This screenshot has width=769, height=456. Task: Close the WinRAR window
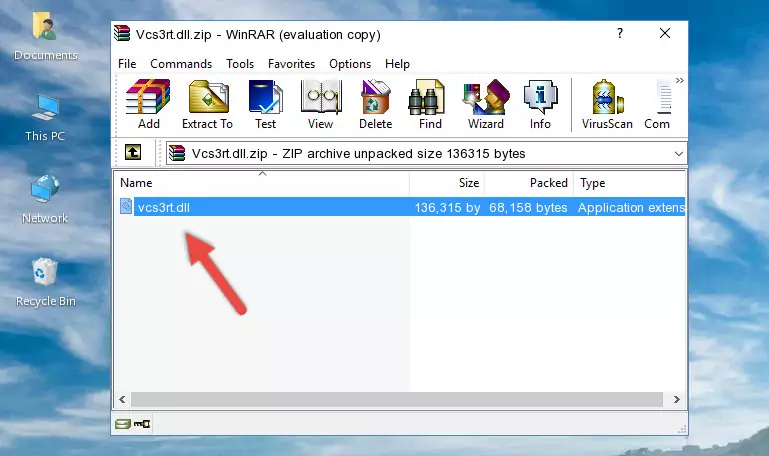pyautogui.click(x=665, y=33)
